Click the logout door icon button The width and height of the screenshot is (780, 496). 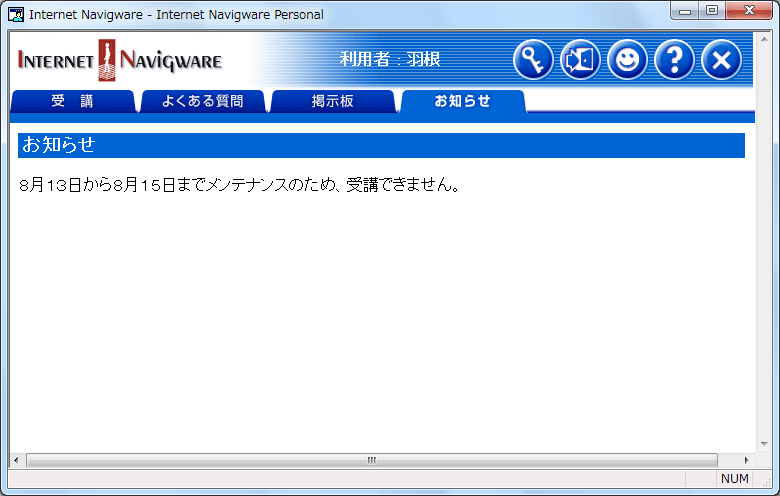point(580,60)
